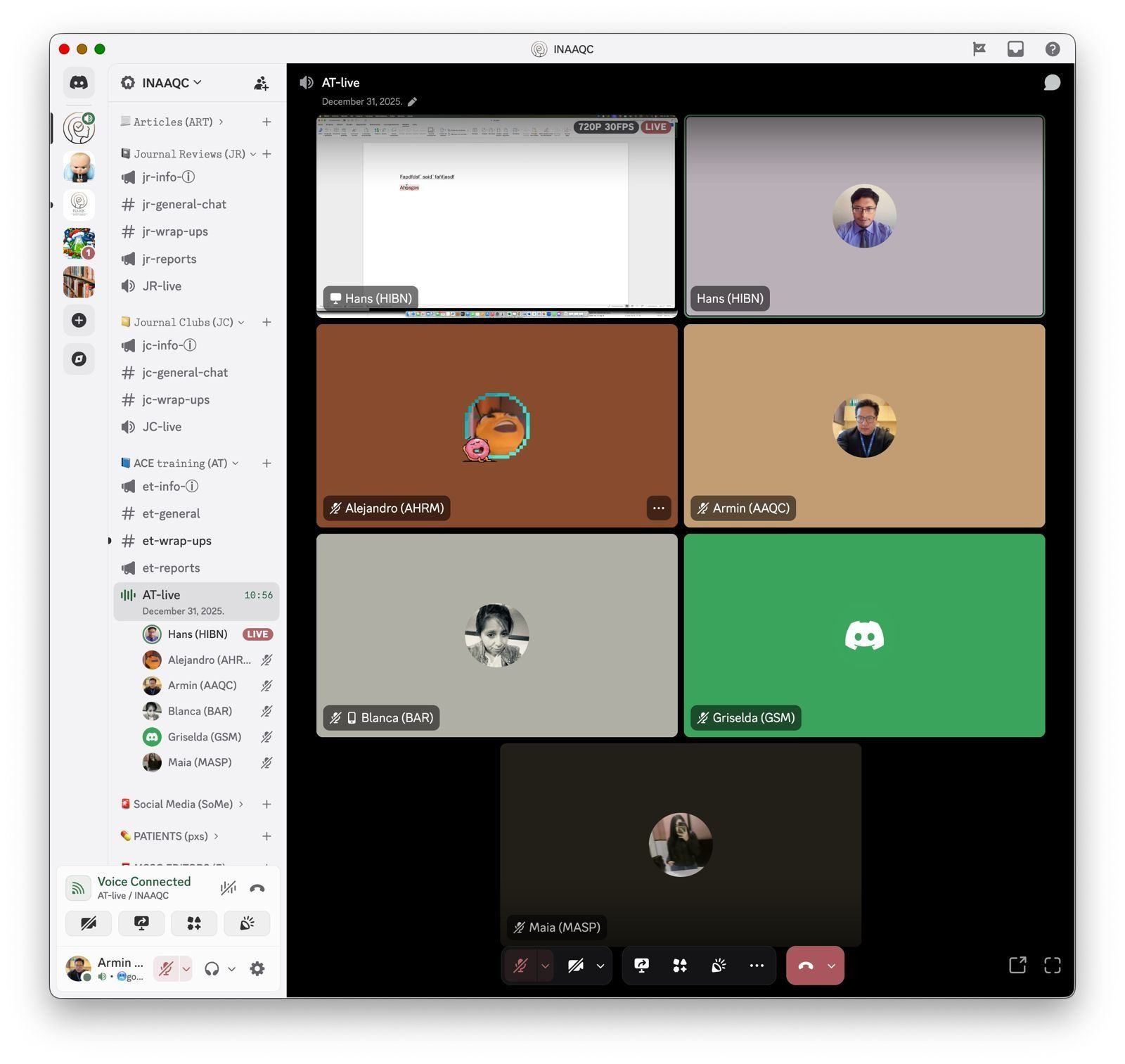This screenshot has width=1125, height=1064.
Task: Select Hans (HIBN) live screen share tile
Action: point(496,216)
